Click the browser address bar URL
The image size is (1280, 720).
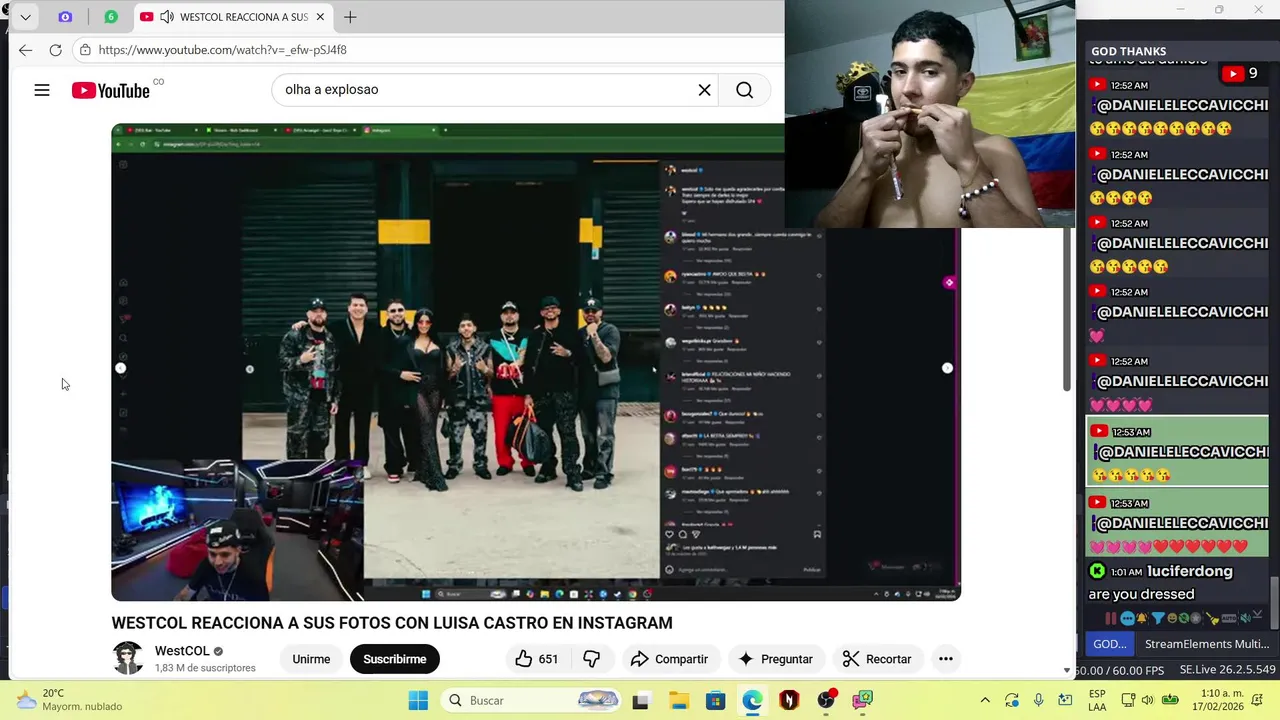click(x=223, y=50)
